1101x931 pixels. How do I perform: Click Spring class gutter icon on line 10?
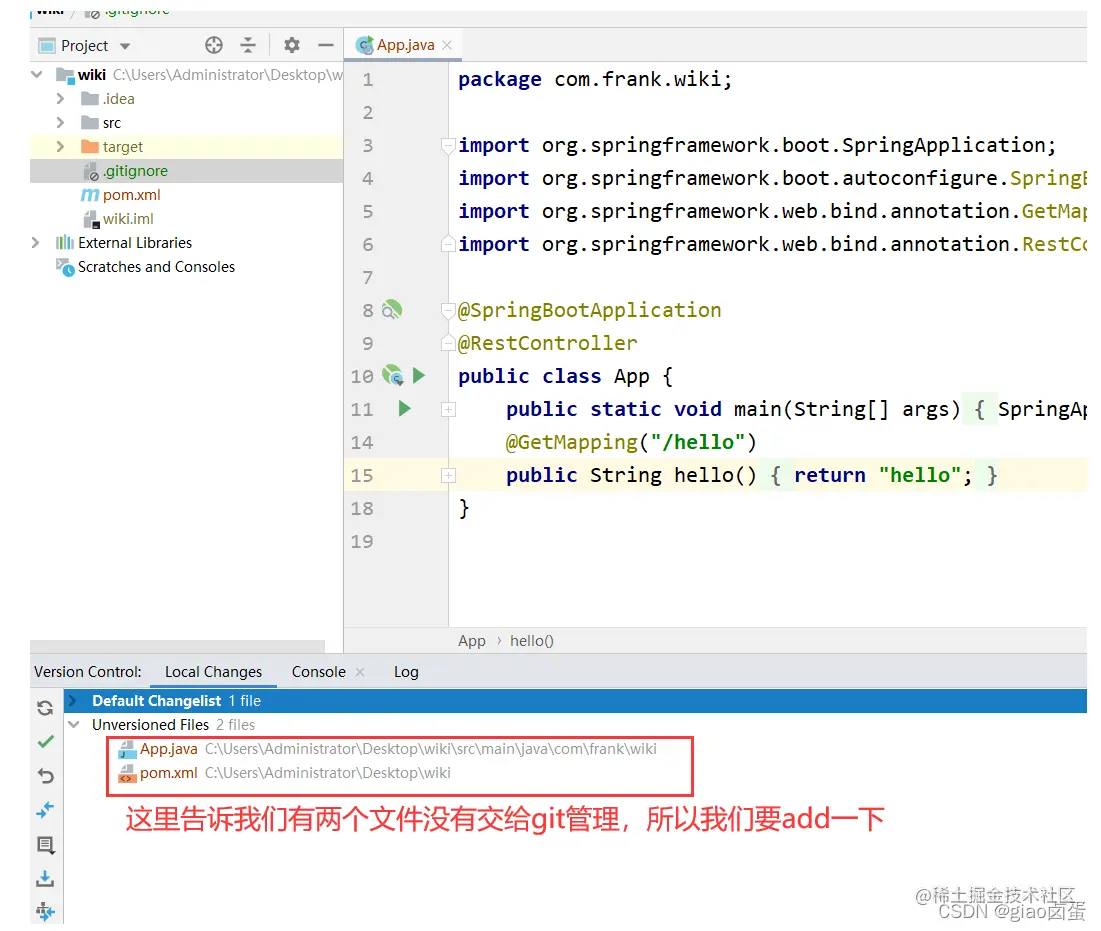pyautogui.click(x=393, y=375)
